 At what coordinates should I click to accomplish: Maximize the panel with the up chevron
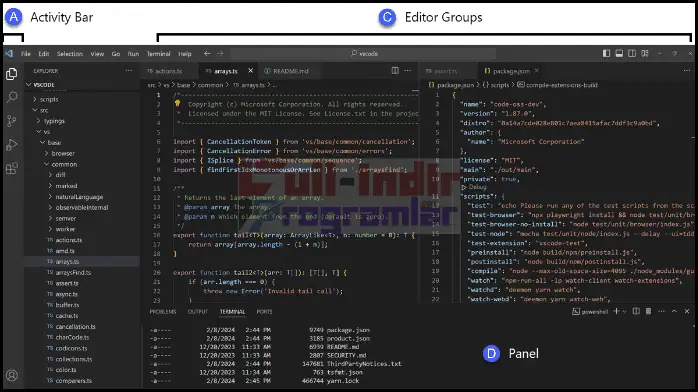pos(674,311)
